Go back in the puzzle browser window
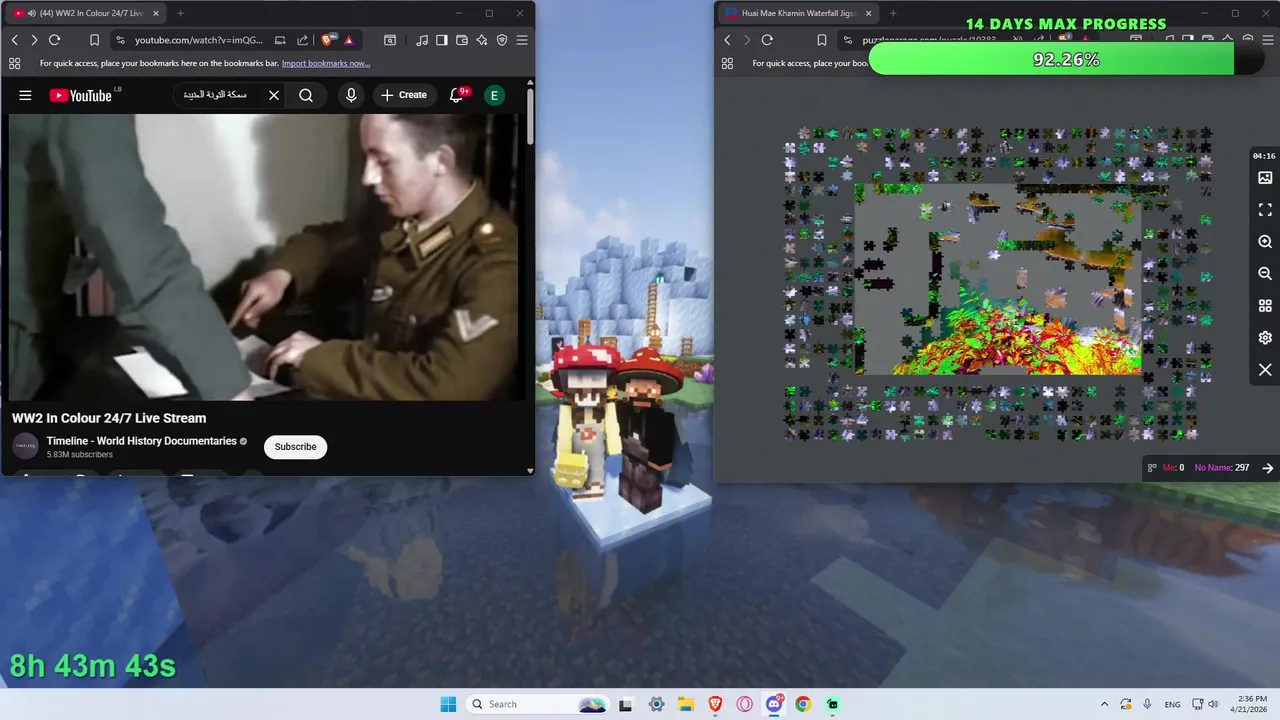This screenshot has height=720, width=1280. point(727,40)
